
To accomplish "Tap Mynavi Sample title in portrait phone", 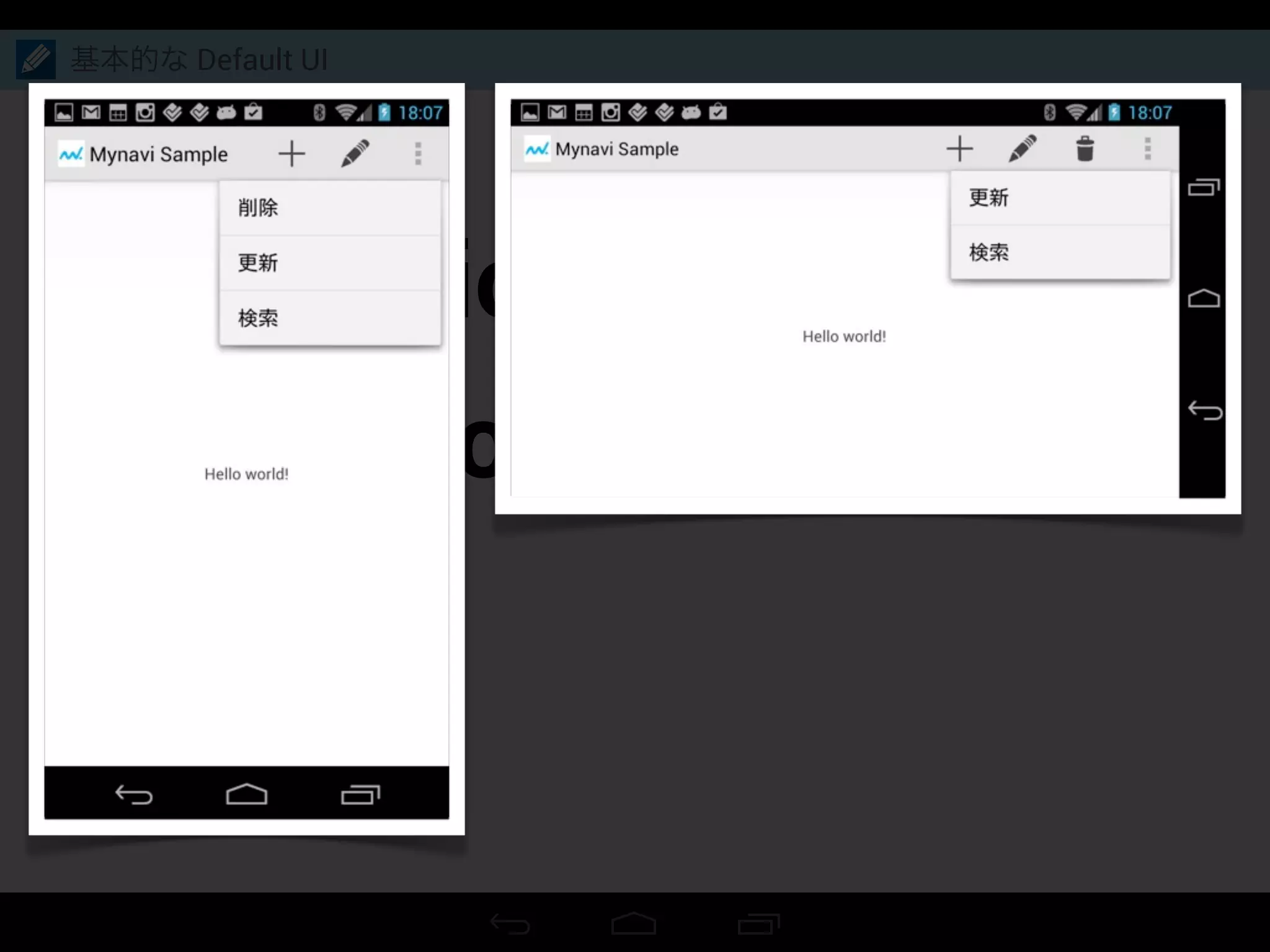I will [x=159, y=154].
